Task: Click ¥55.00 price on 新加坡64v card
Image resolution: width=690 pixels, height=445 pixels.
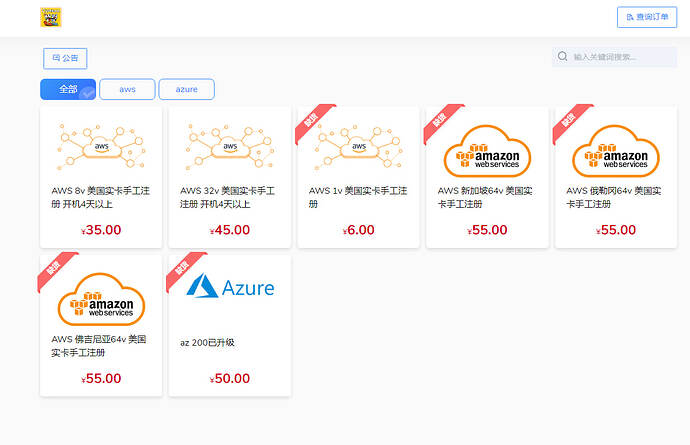Action: pos(487,230)
